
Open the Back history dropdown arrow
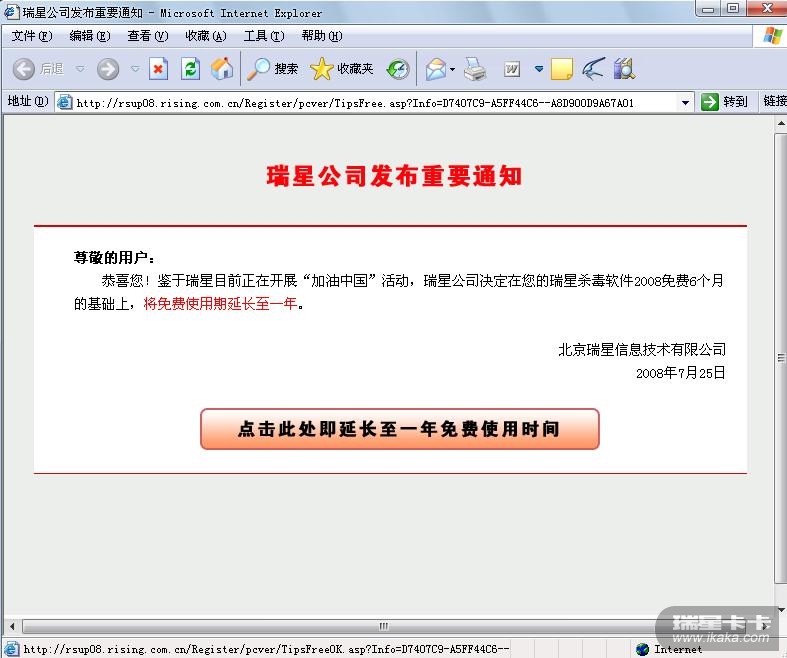(x=80, y=69)
